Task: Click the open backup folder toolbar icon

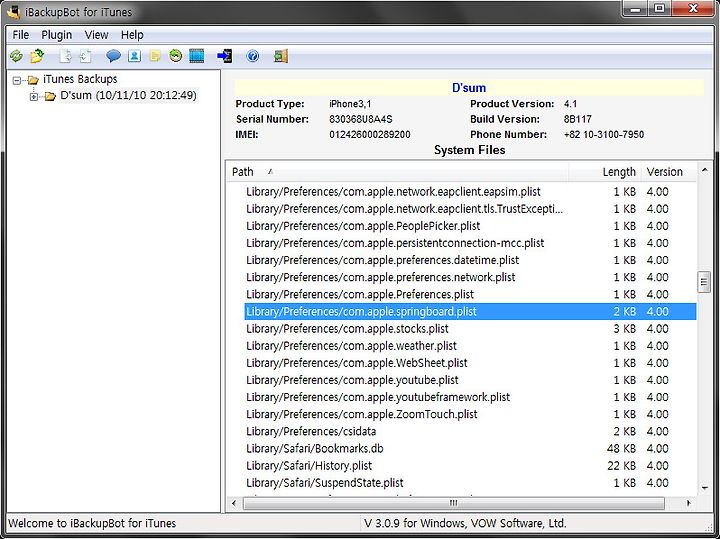Action: coord(37,56)
